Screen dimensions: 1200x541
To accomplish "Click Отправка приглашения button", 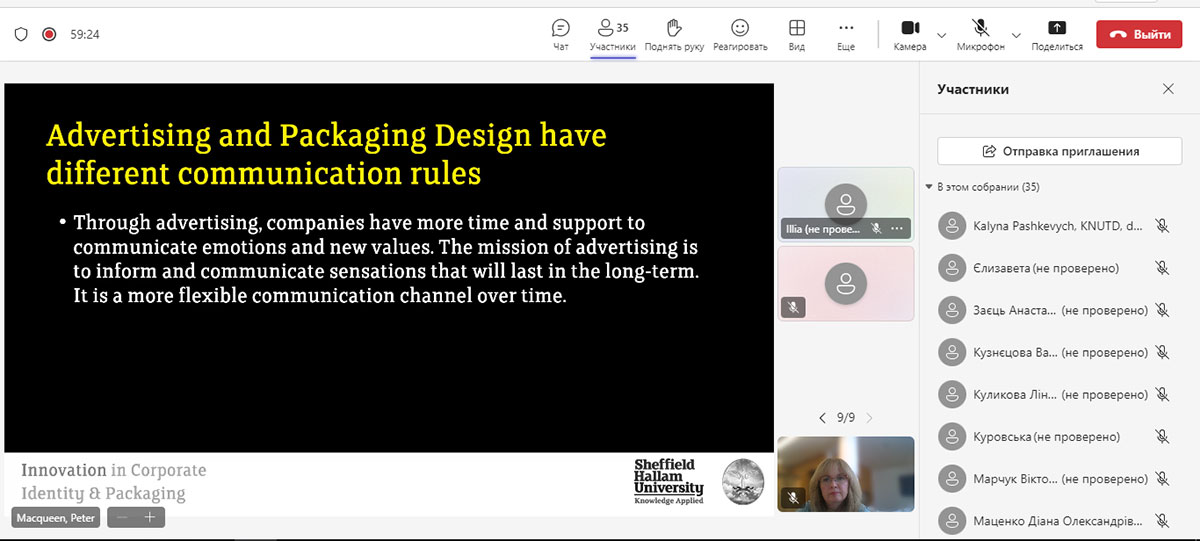I will coord(1060,151).
